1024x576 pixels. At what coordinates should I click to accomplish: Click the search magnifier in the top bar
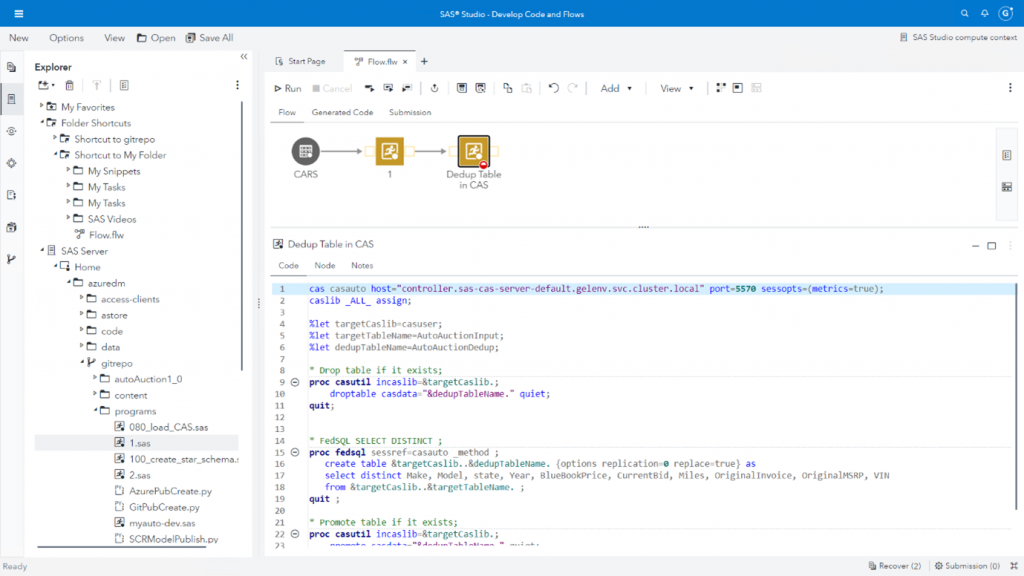coord(964,14)
